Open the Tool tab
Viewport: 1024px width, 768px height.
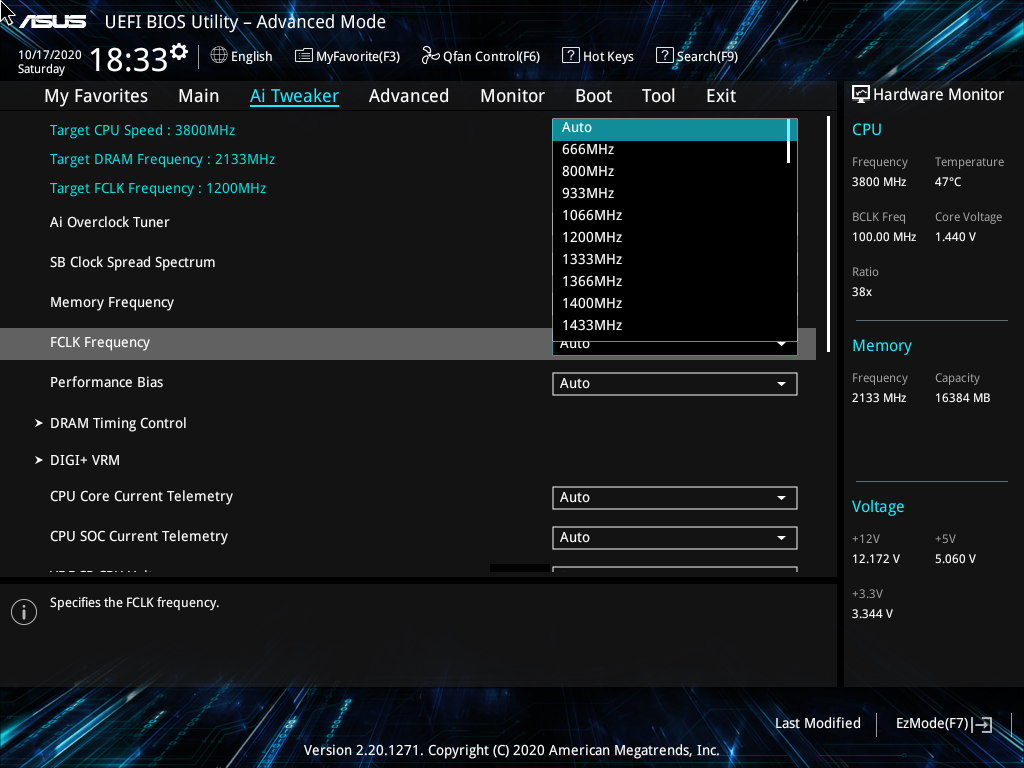click(658, 96)
